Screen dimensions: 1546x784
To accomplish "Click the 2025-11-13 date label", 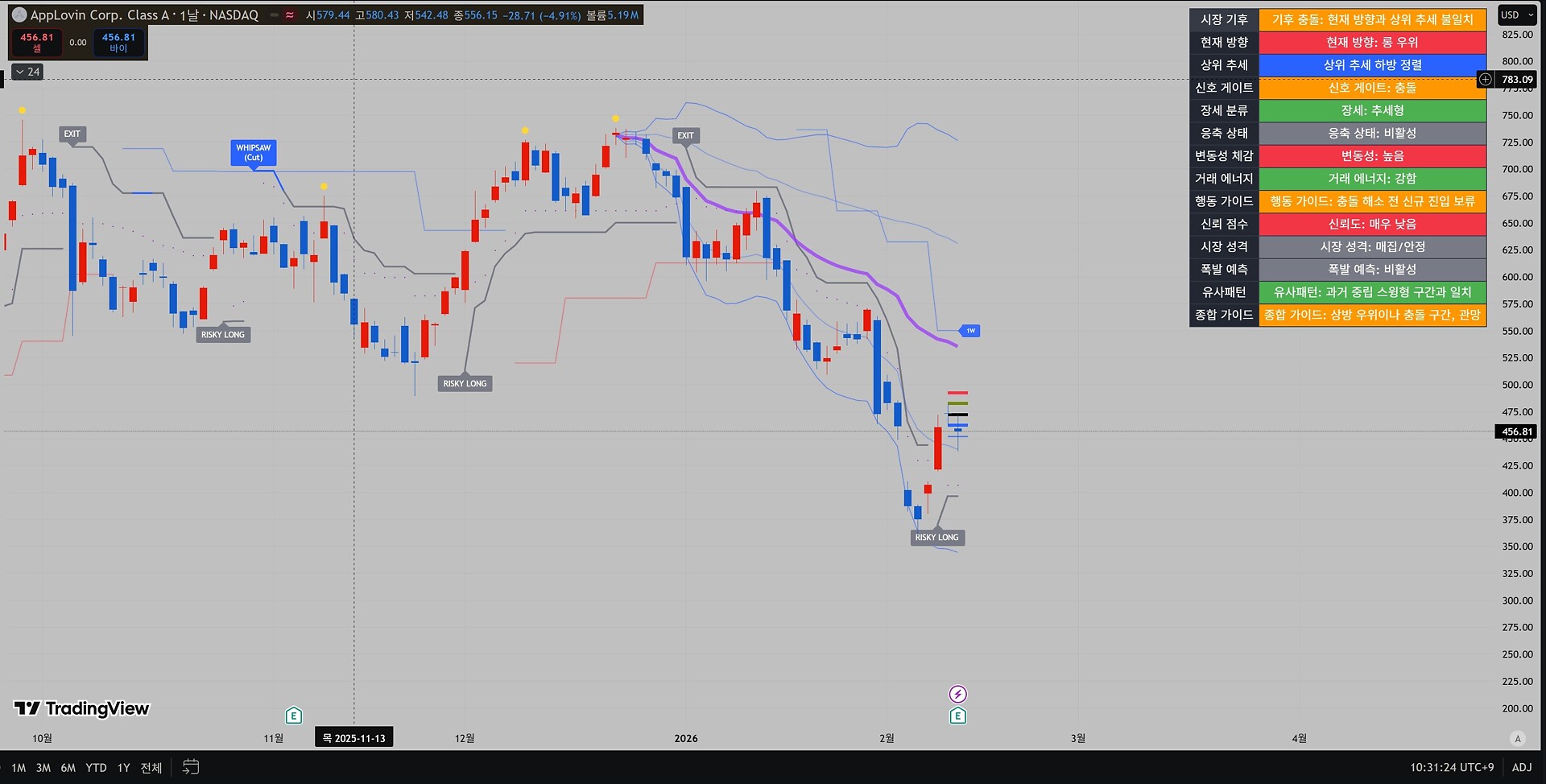I will pos(354,738).
